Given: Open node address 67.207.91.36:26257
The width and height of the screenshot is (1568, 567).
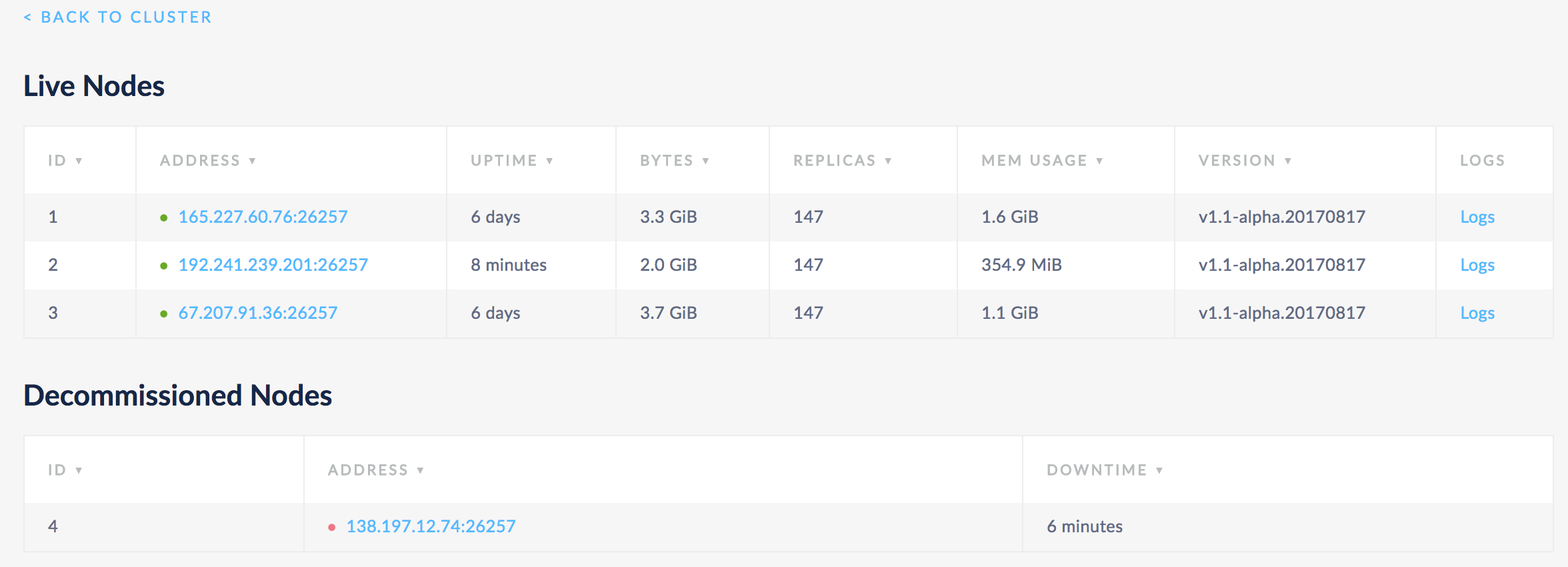Looking at the screenshot, I should click(x=257, y=313).
